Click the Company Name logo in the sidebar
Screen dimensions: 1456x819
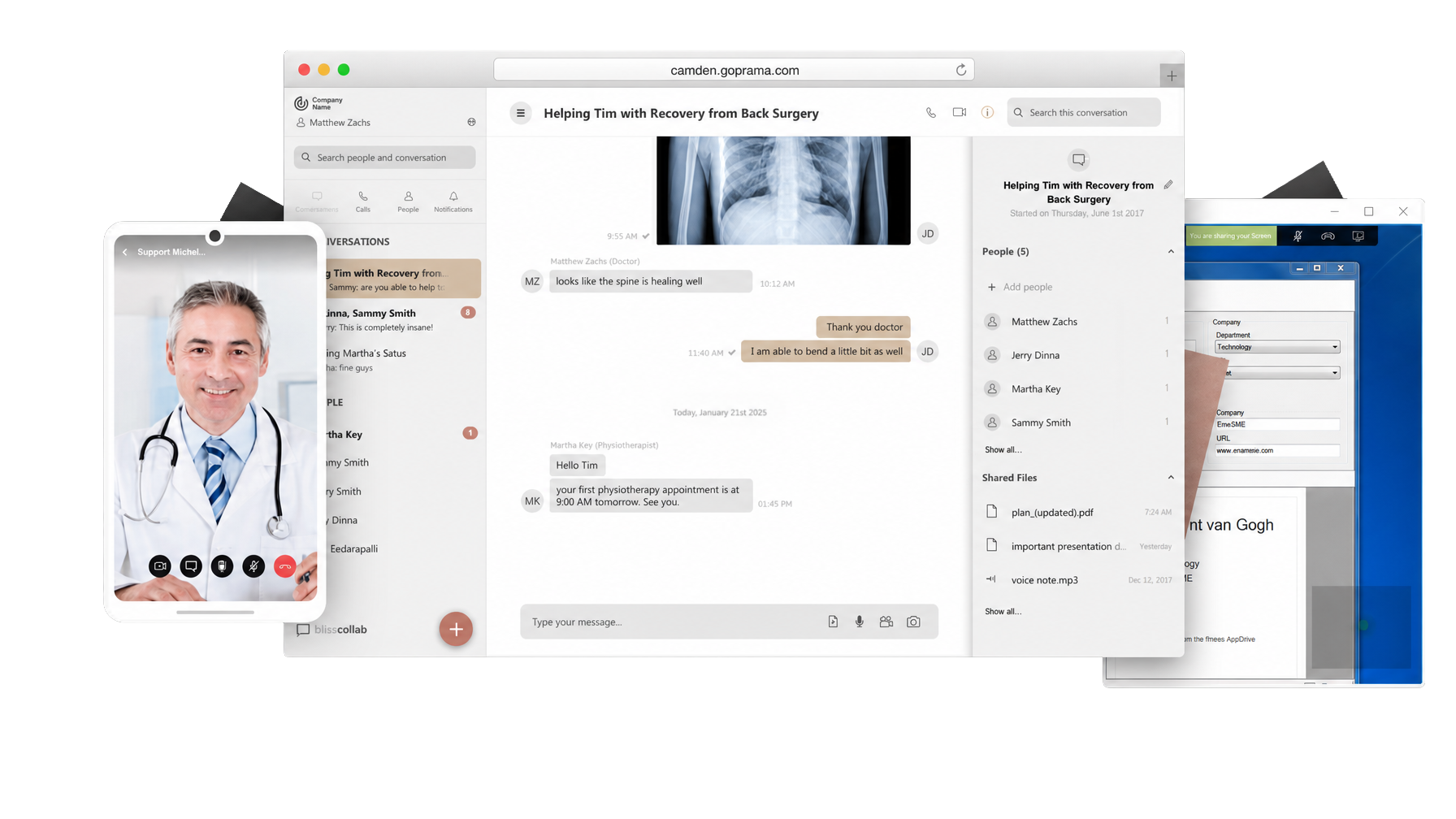coord(318,103)
